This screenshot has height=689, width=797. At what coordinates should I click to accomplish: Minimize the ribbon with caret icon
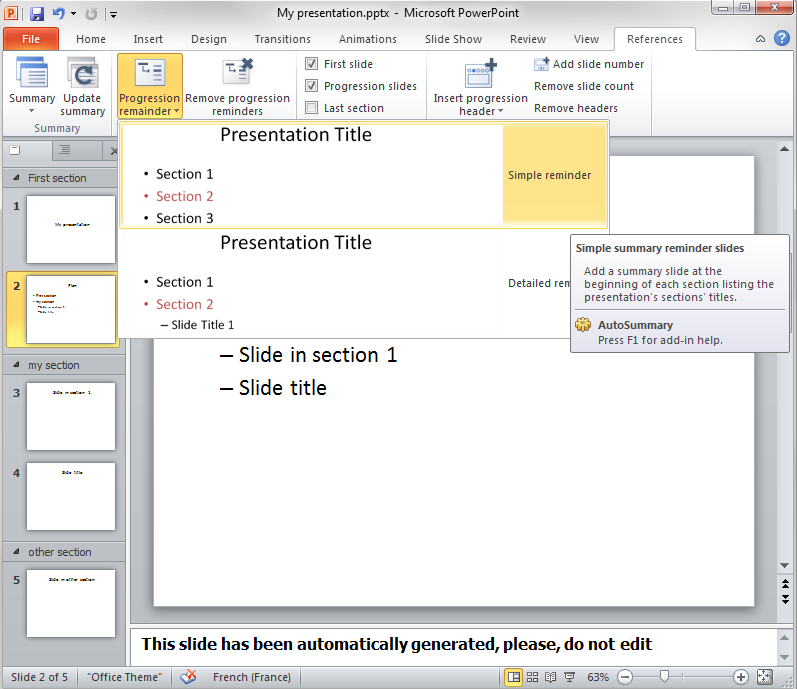[760, 39]
